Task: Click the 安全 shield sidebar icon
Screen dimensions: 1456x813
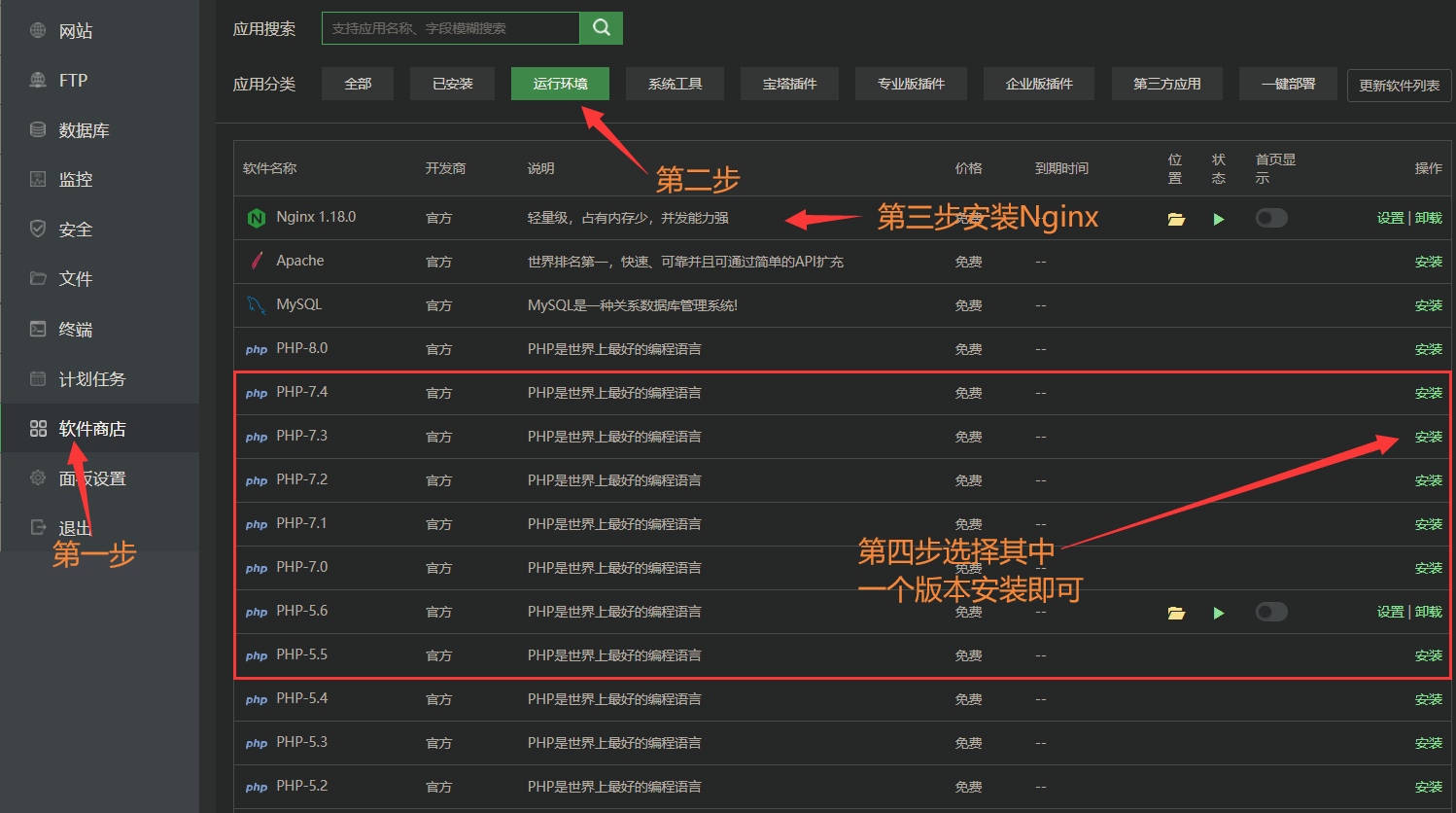Action: point(38,229)
